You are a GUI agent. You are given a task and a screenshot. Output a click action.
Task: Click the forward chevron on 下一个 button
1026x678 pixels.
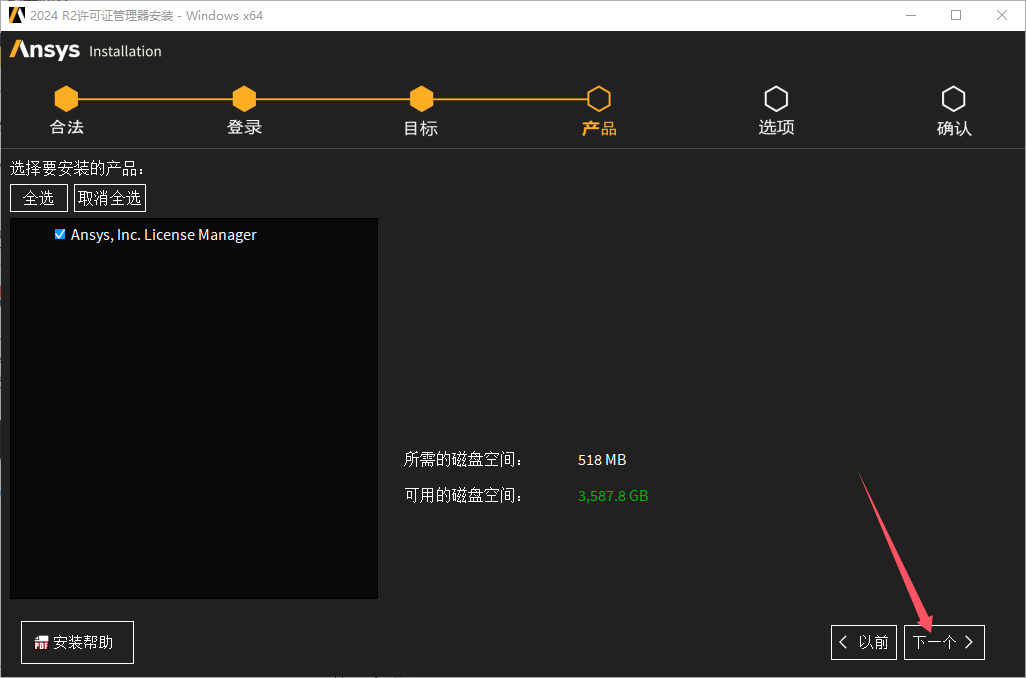[x=968, y=642]
